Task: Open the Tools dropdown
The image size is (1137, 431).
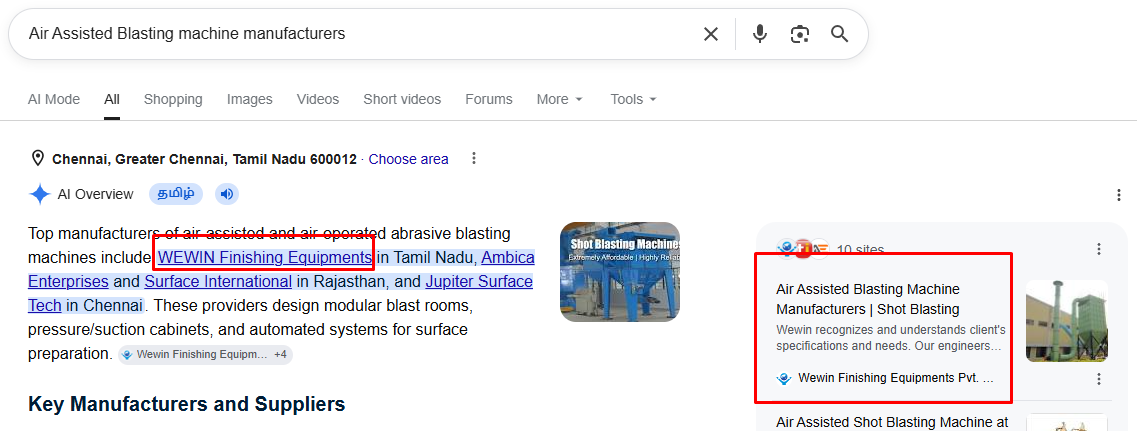Action: point(633,99)
